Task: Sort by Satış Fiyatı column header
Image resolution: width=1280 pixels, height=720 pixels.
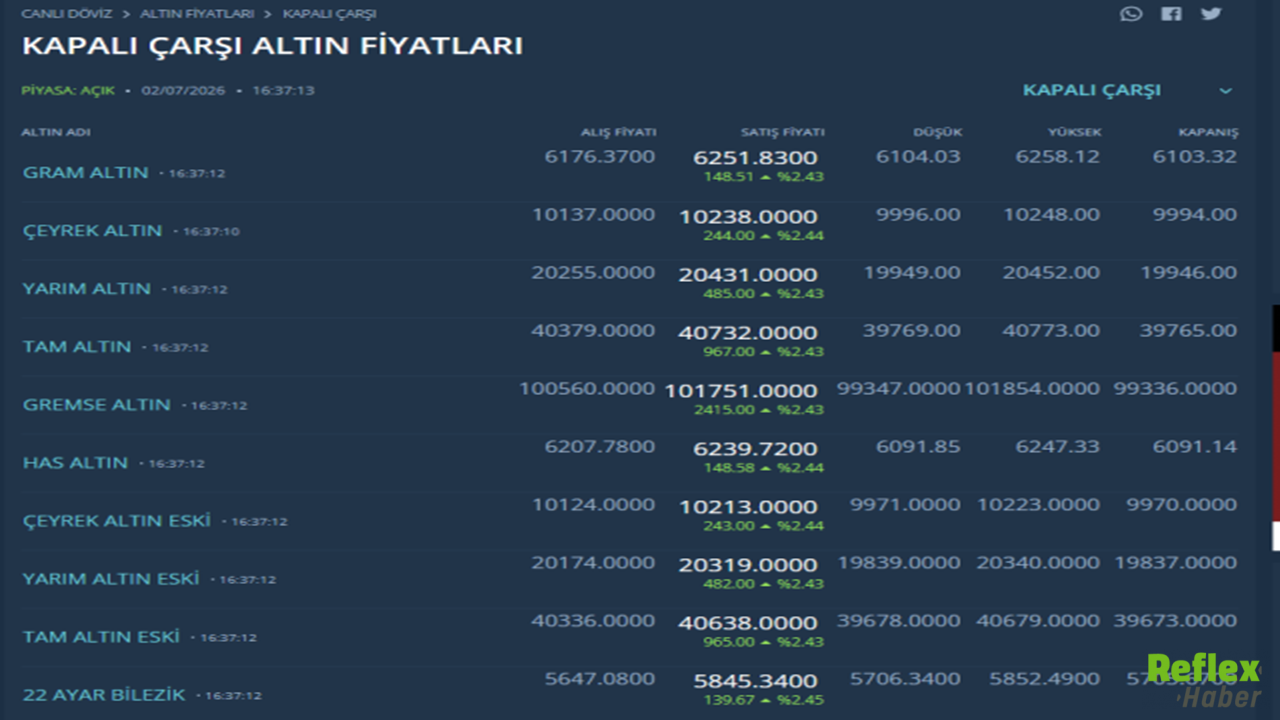Action: point(783,132)
